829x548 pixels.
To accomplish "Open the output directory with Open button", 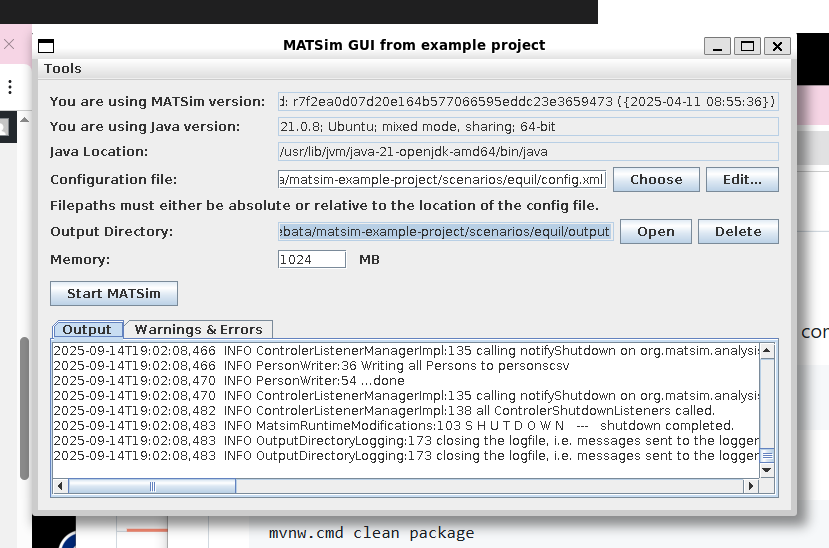I will [x=656, y=231].
